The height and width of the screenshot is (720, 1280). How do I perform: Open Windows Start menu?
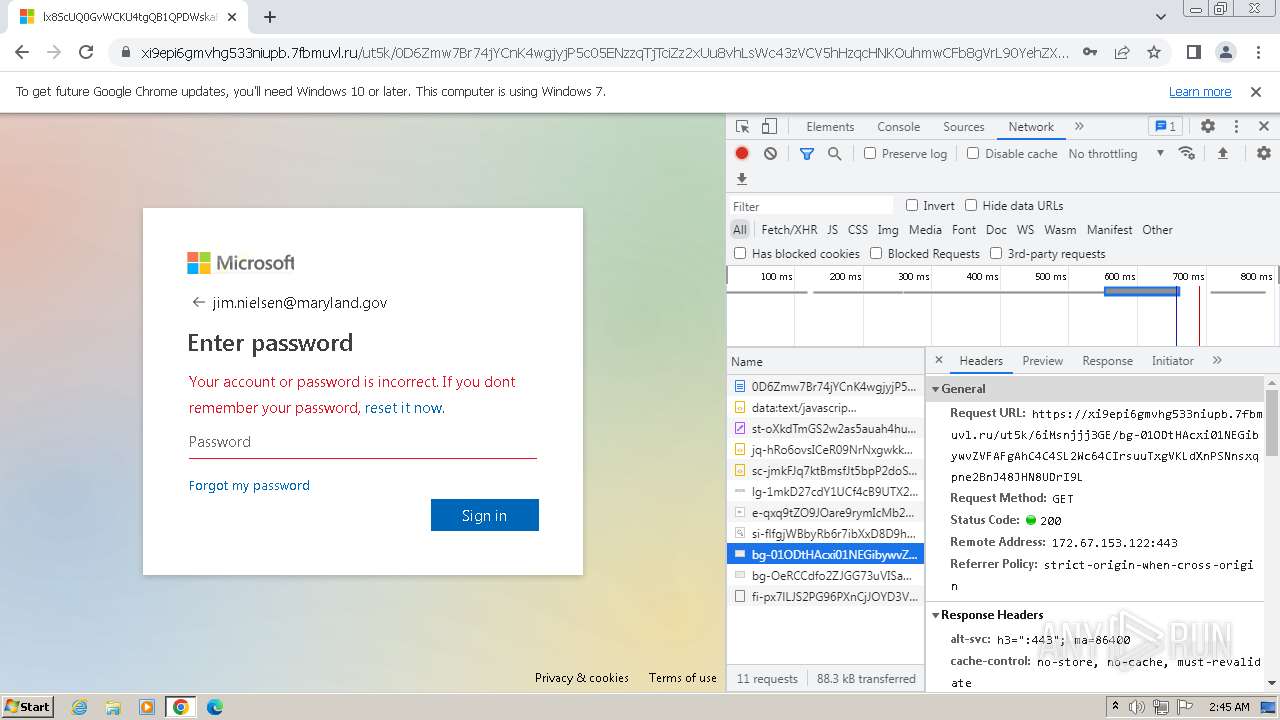[x=27, y=707]
